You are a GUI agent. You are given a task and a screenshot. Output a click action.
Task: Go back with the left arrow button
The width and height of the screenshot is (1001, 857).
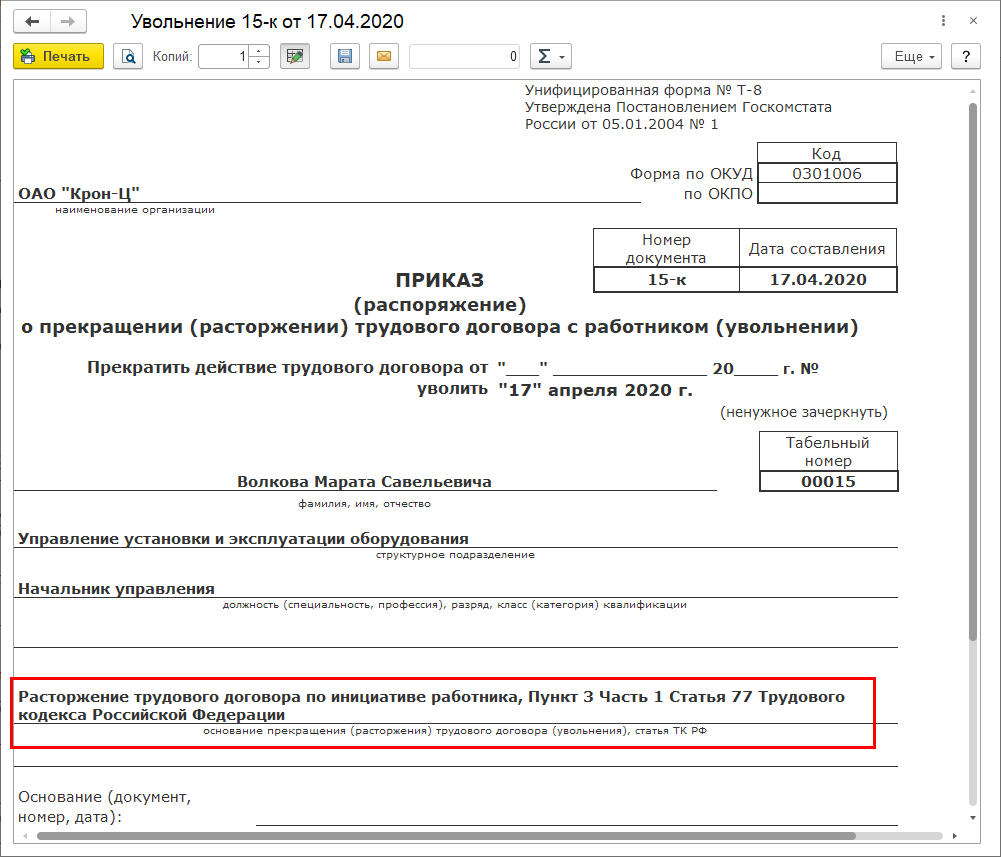pyautogui.click(x=32, y=22)
